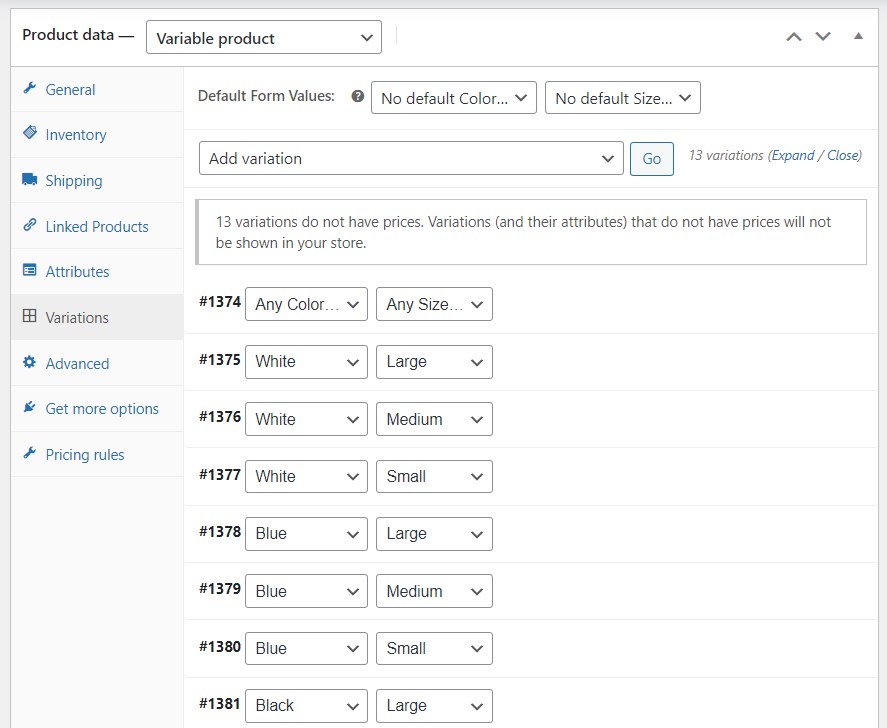Click variation ID #1375
Image resolution: width=887 pixels, height=728 pixels.
click(x=220, y=359)
